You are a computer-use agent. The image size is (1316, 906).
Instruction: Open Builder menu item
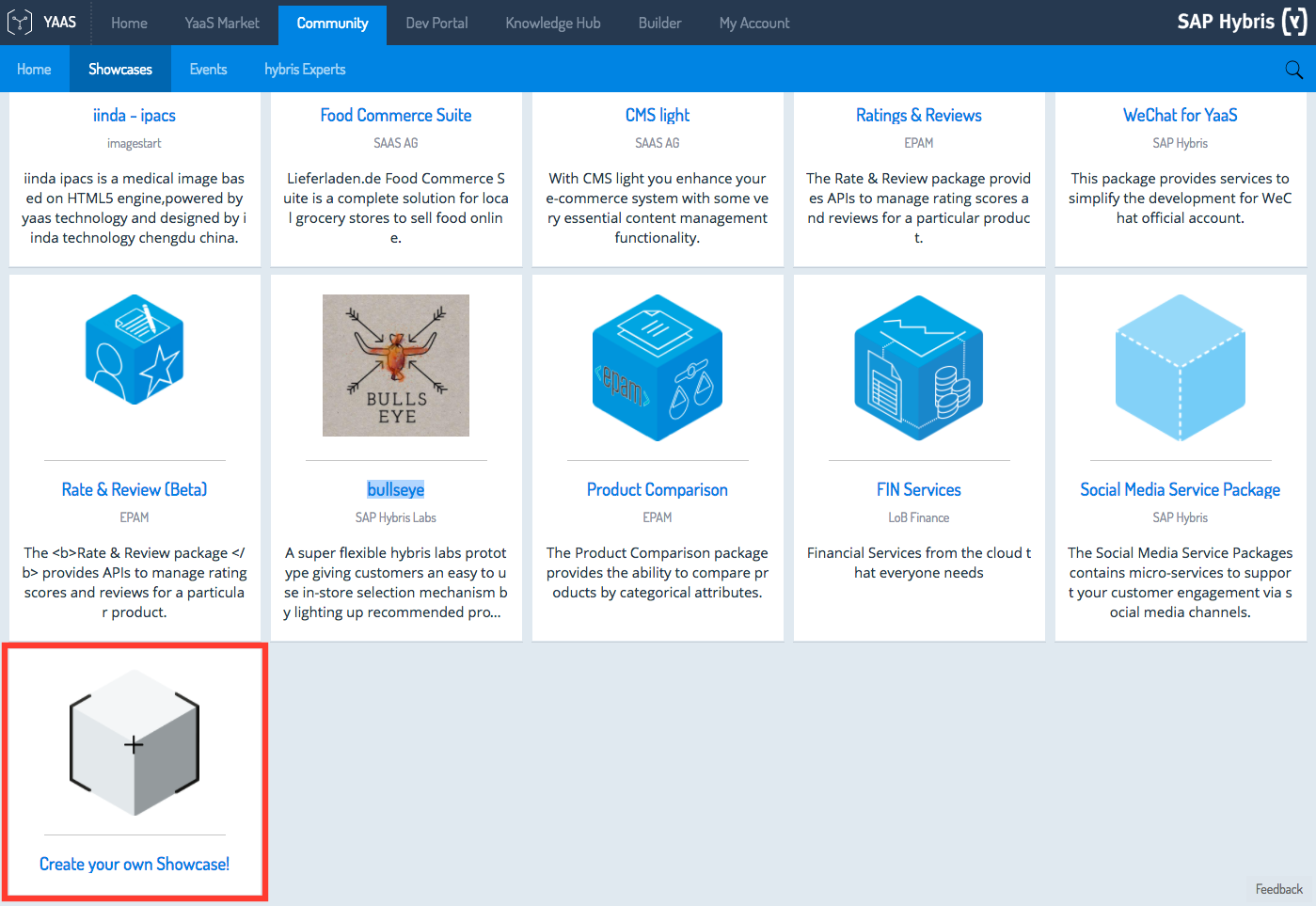pyautogui.click(x=659, y=23)
